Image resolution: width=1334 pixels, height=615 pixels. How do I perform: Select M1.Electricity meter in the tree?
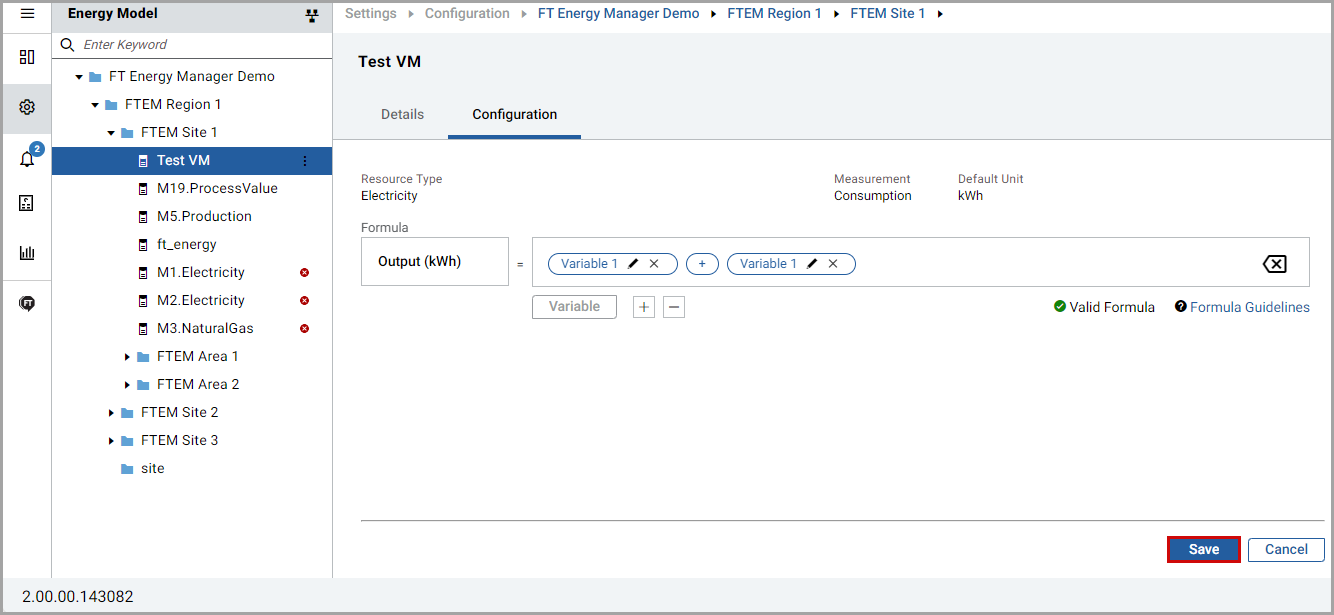click(201, 273)
